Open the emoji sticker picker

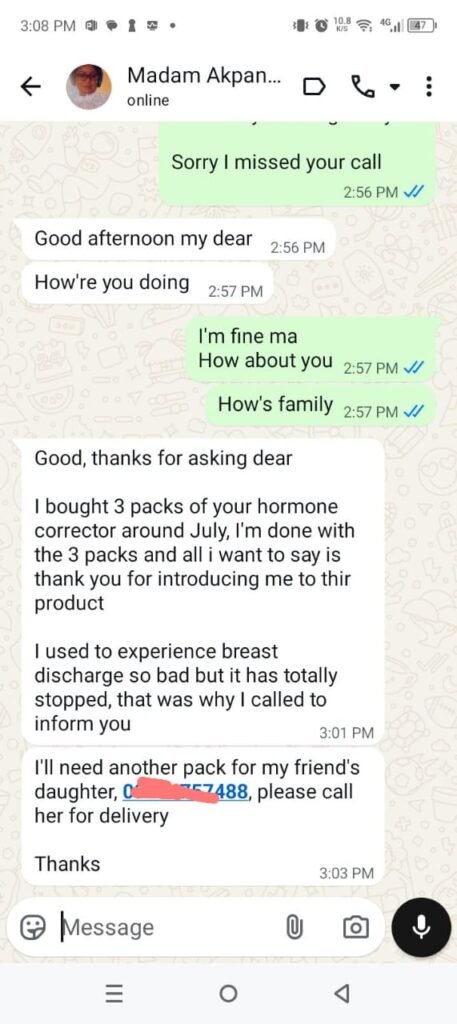[x=32, y=927]
